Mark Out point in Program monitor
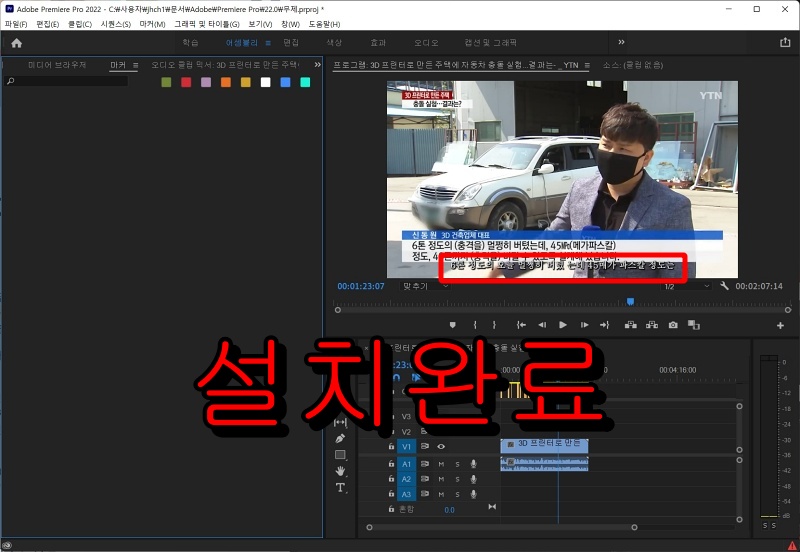The width and height of the screenshot is (800, 552). 494,325
